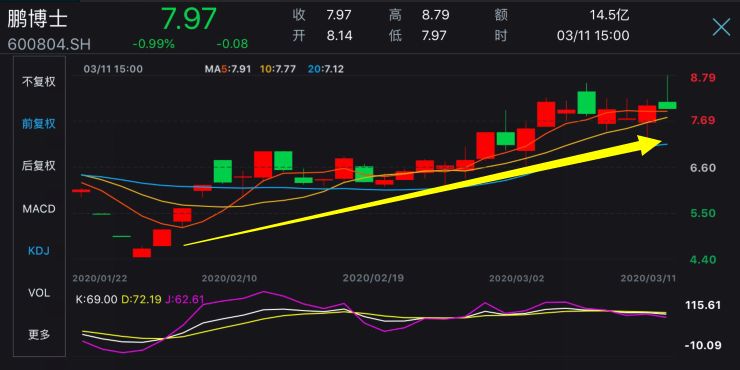Tap the 20:7.12 moving average label
The height and width of the screenshot is (370, 740).
click(x=326, y=69)
